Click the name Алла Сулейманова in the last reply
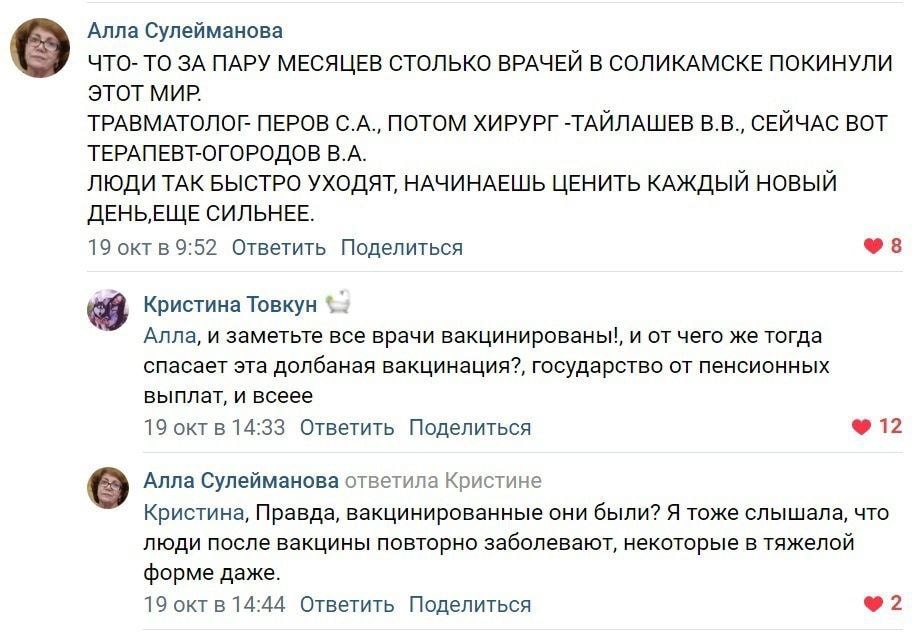This screenshot has height=637, width=922. 241,481
